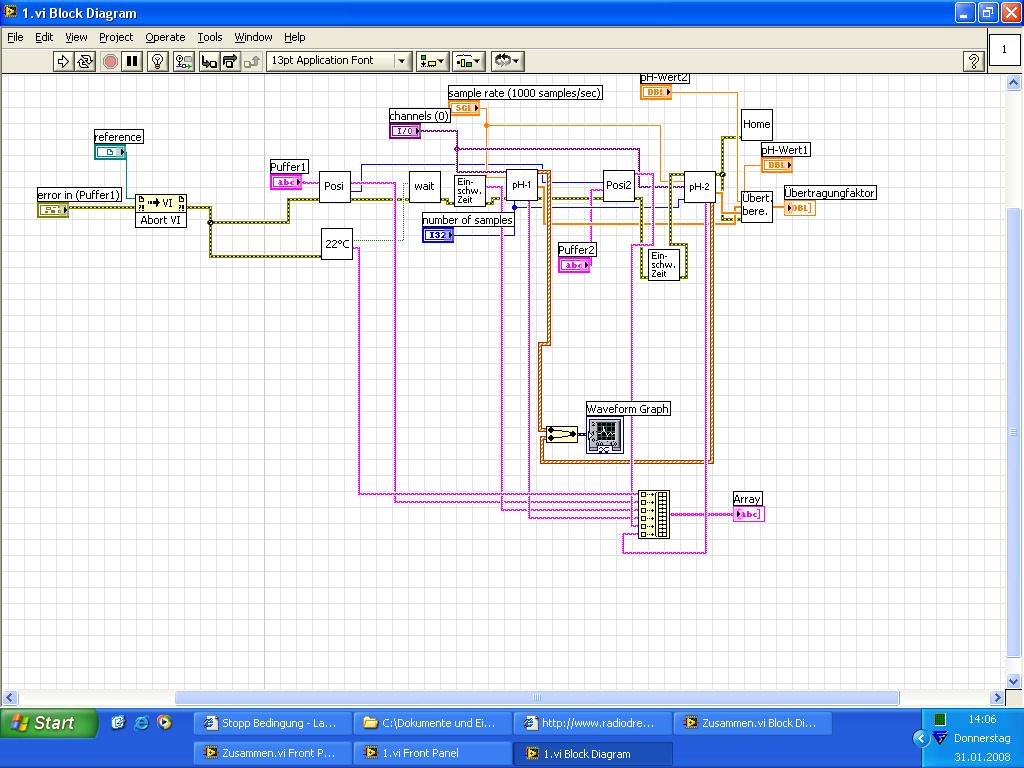This screenshot has height=768, width=1024.
Task: Open the Operate menu
Action: coord(165,37)
